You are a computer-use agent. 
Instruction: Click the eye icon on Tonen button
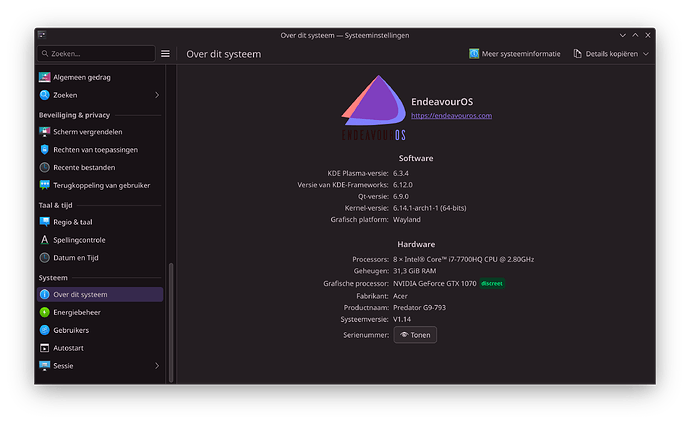(404, 335)
